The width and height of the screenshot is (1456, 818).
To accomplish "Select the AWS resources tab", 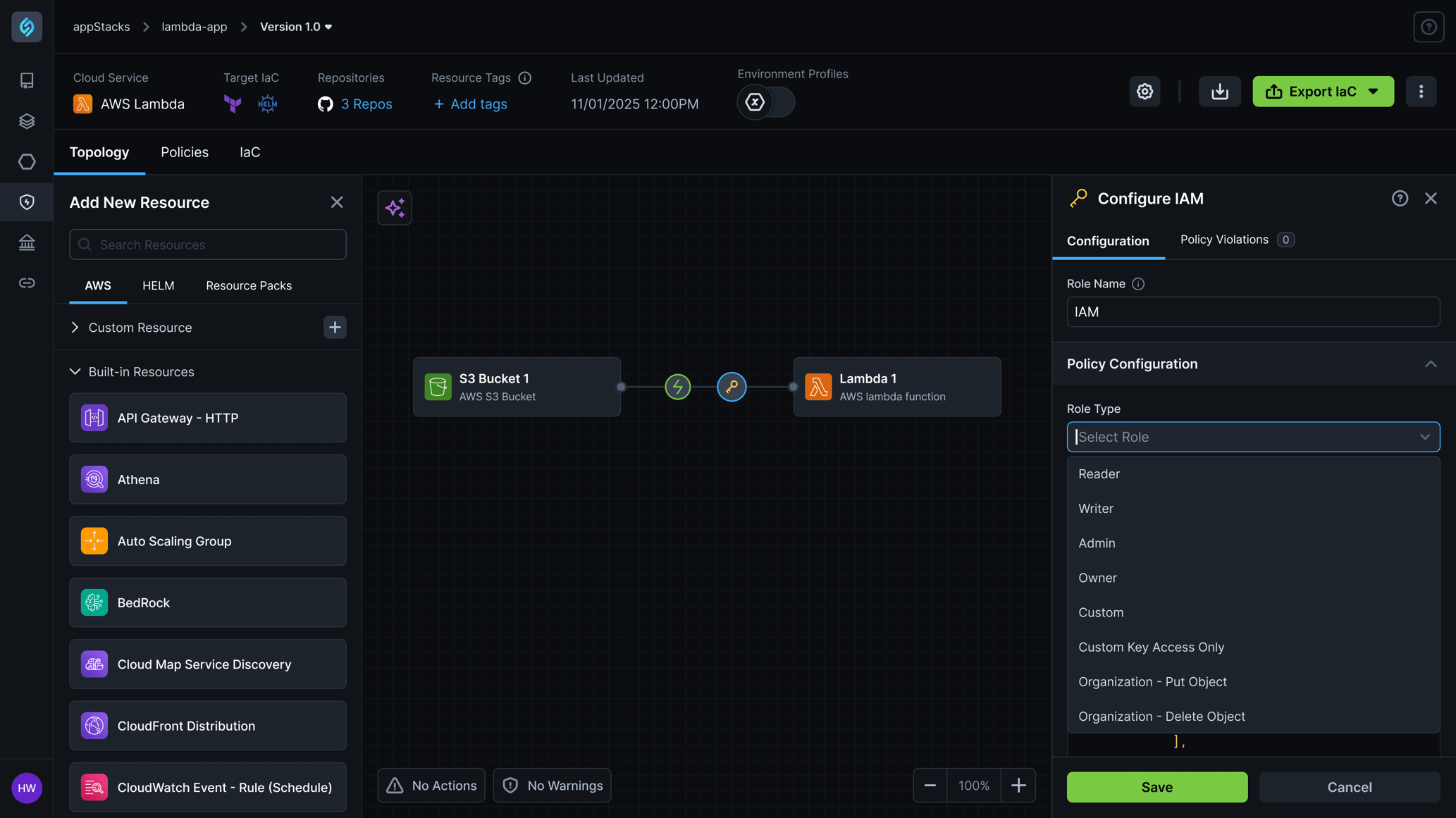I will [98, 285].
